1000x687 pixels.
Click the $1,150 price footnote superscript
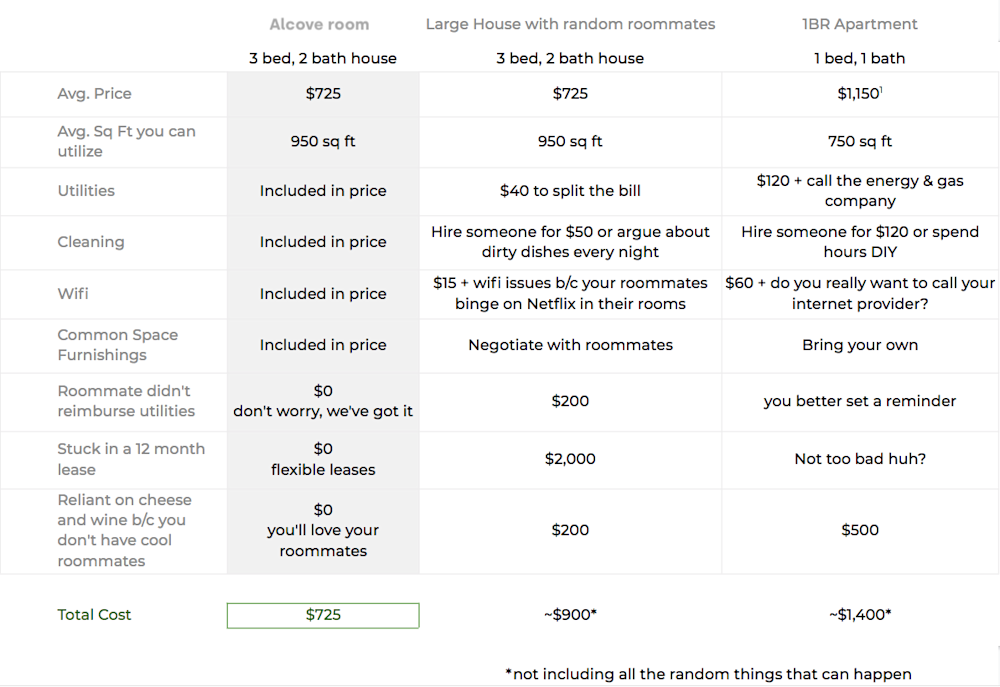tap(881, 89)
